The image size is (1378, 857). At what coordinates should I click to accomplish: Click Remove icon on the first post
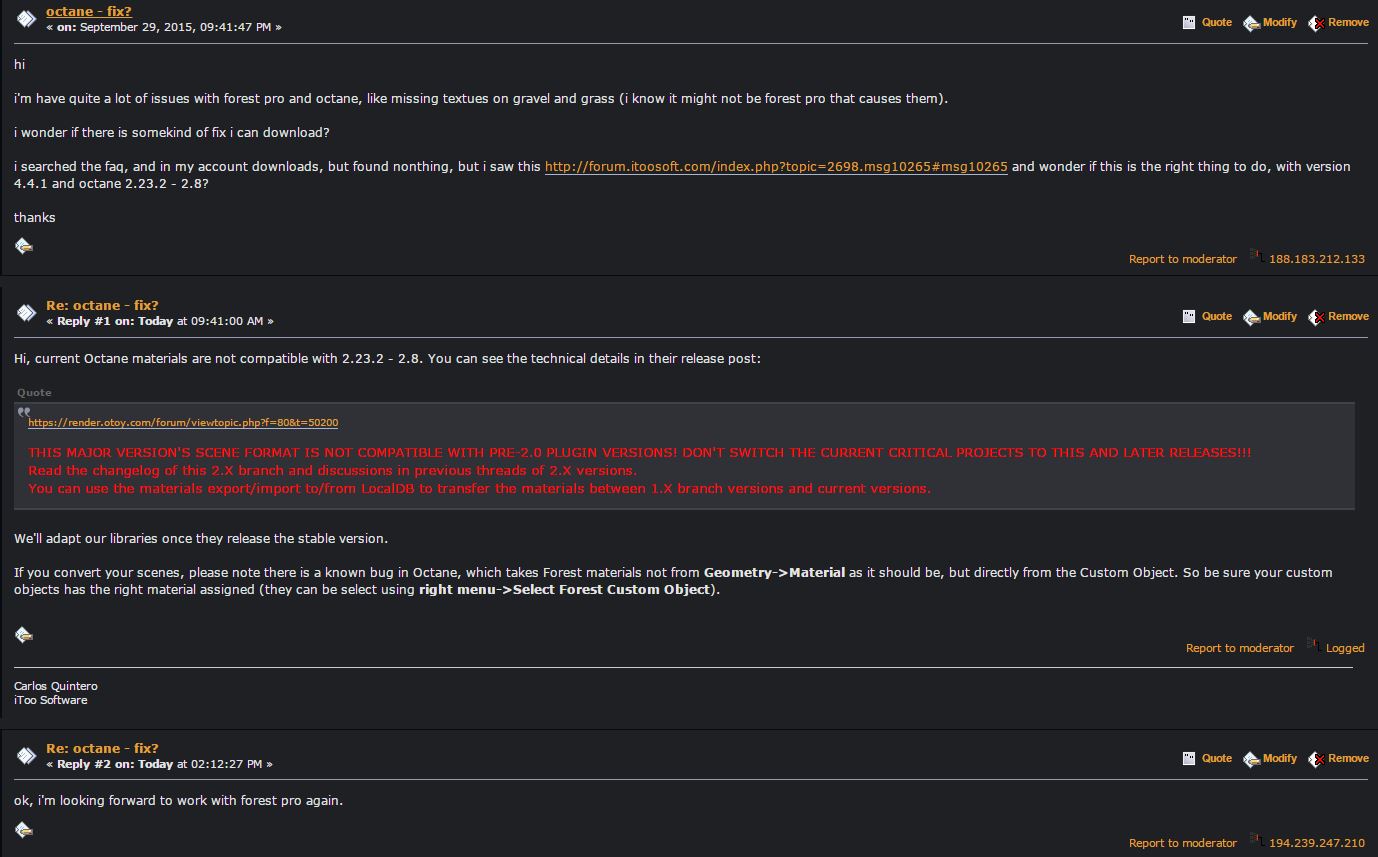pyautogui.click(x=1316, y=23)
